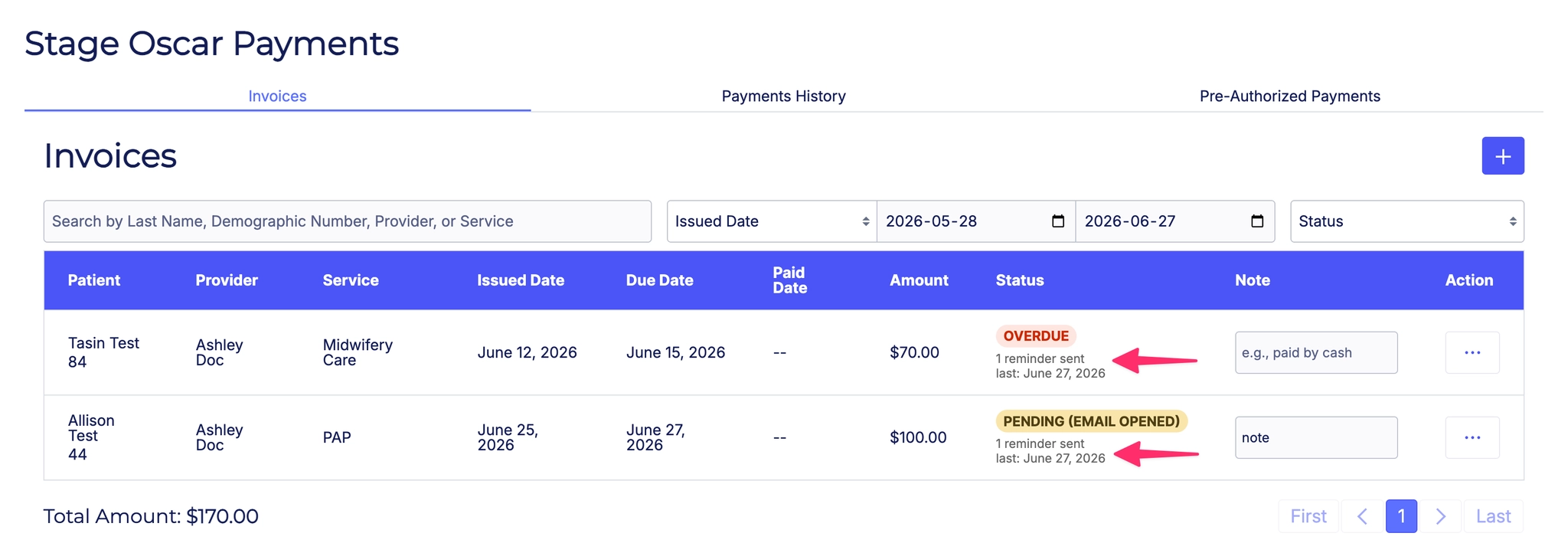Click the plus icon to add invoice
The height and width of the screenshot is (556, 1568).
click(x=1502, y=156)
